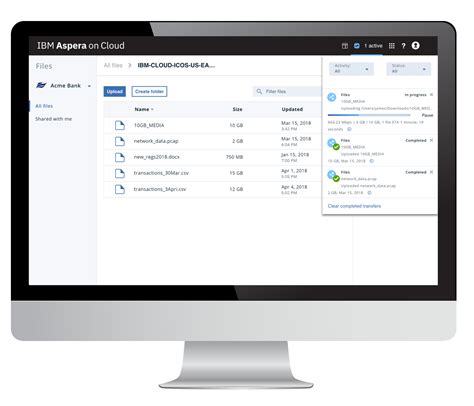Pause the in-progress 10GB_MEDIA upload
Screen dimensions: 474x406
(427, 115)
